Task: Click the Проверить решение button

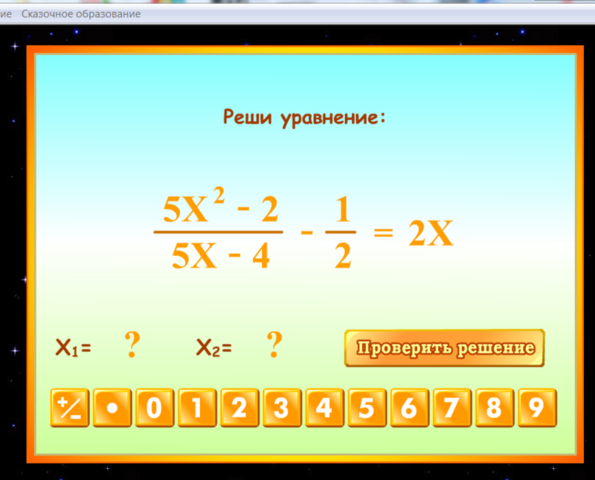Action: (444, 348)
